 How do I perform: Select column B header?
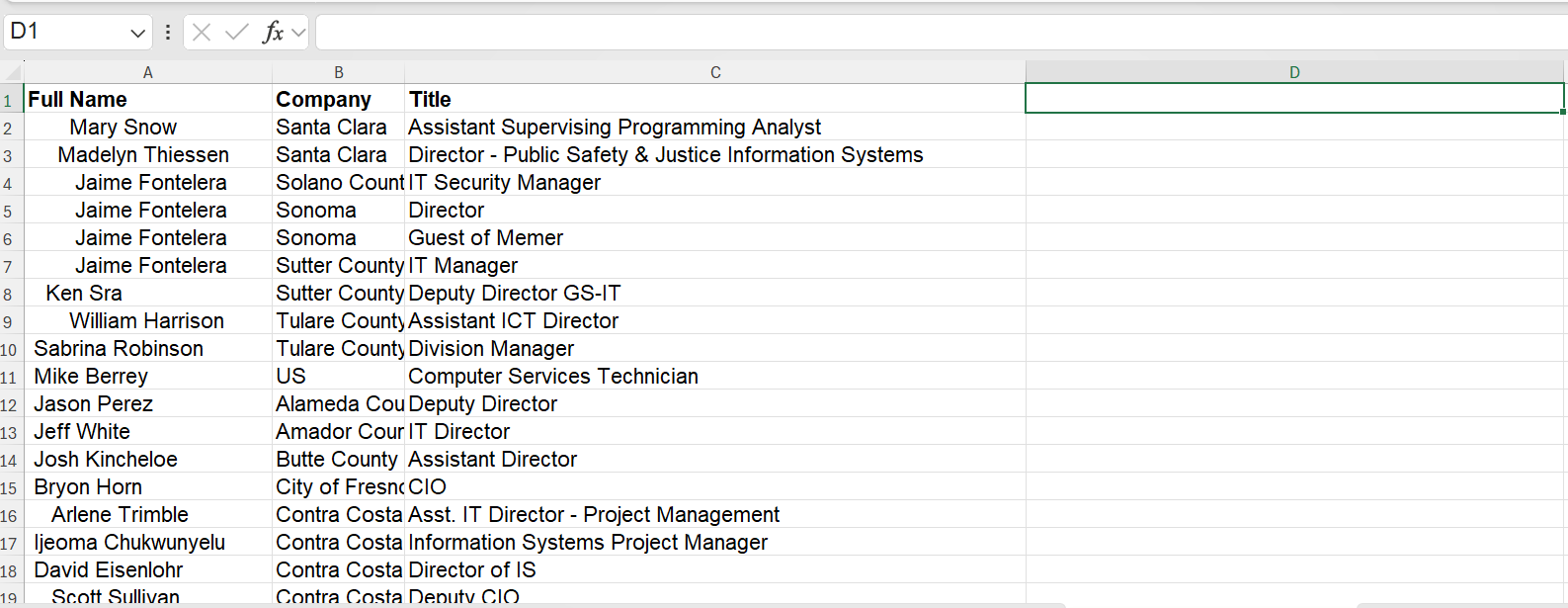[338, 72]
